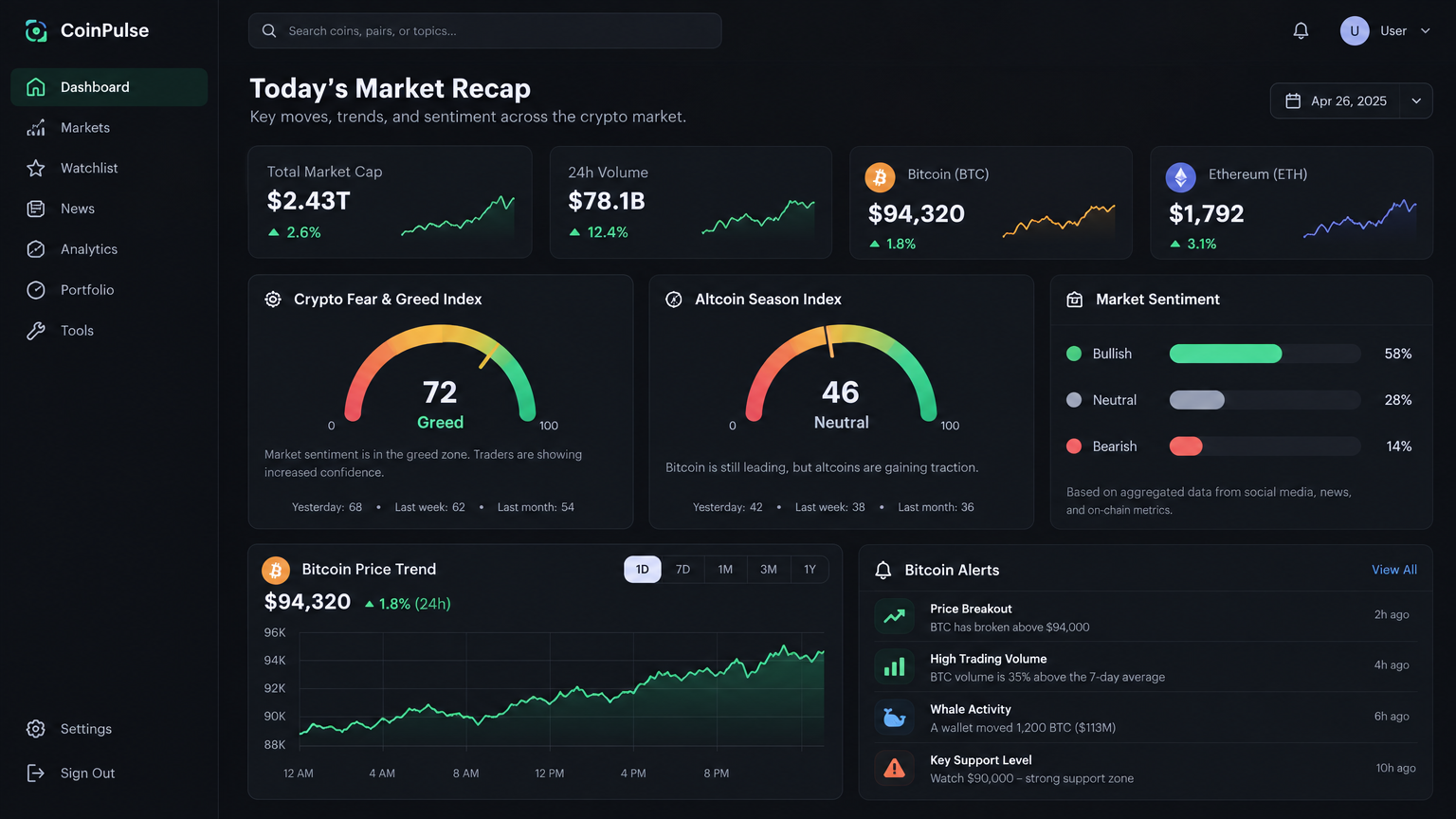Select the 7D timeframe tab
Screen dimensions: 1456x819
pos(682,570)
